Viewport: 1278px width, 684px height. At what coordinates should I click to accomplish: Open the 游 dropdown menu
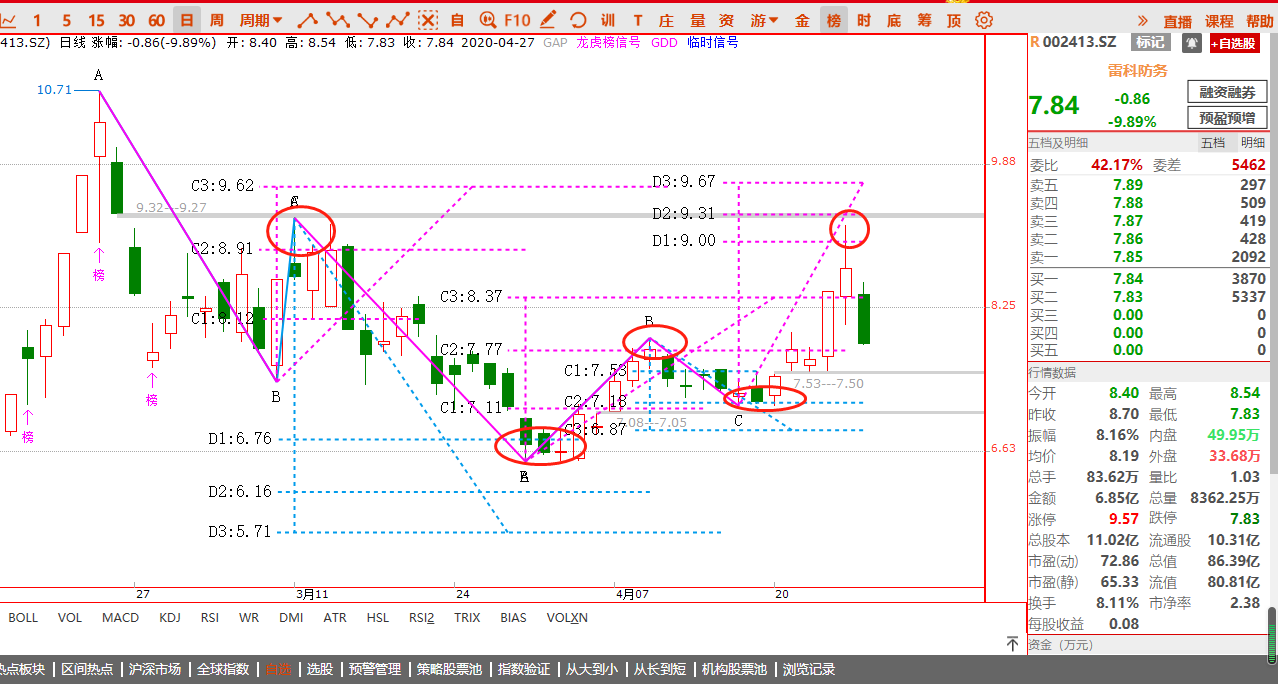764,19
